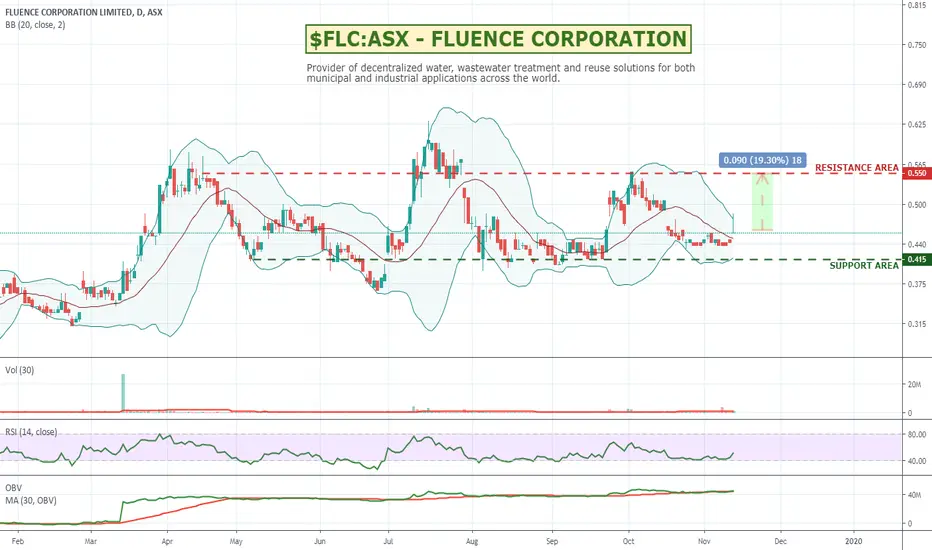Click the May label on time axis
The height and width of the screenshot is (550, 932).
236,541
